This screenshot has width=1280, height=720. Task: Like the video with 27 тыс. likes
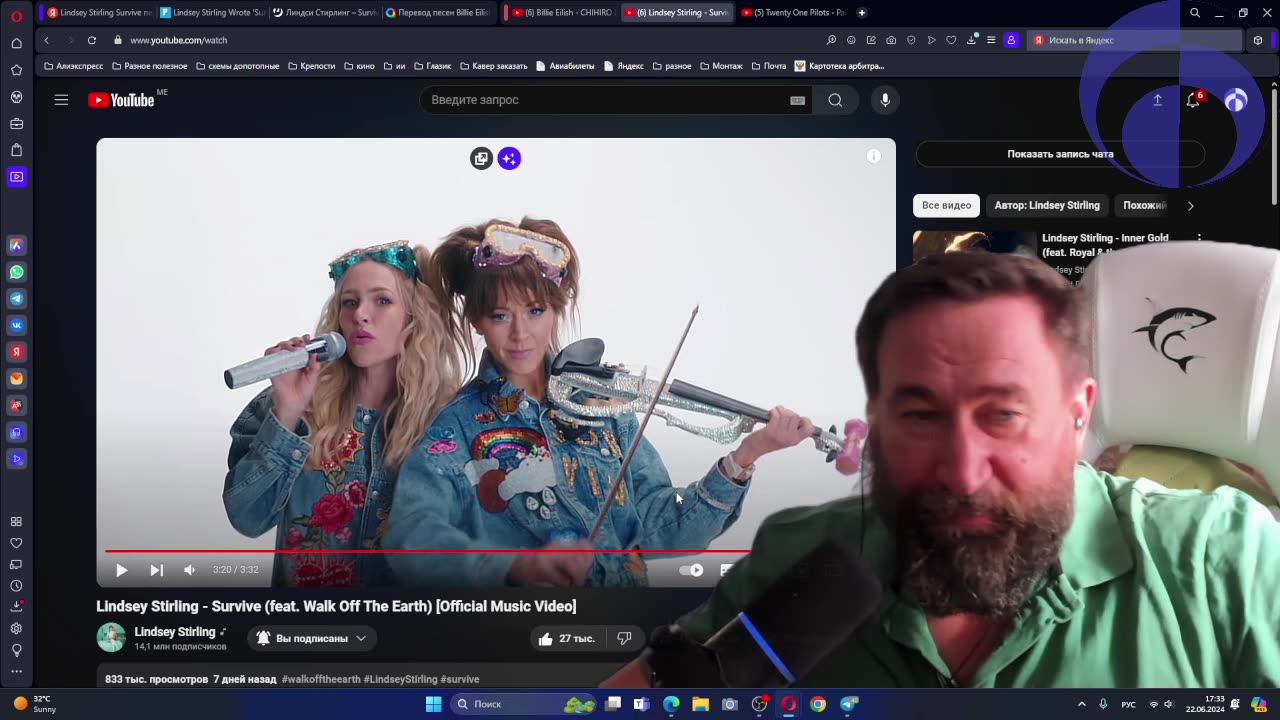pos(566,638)
